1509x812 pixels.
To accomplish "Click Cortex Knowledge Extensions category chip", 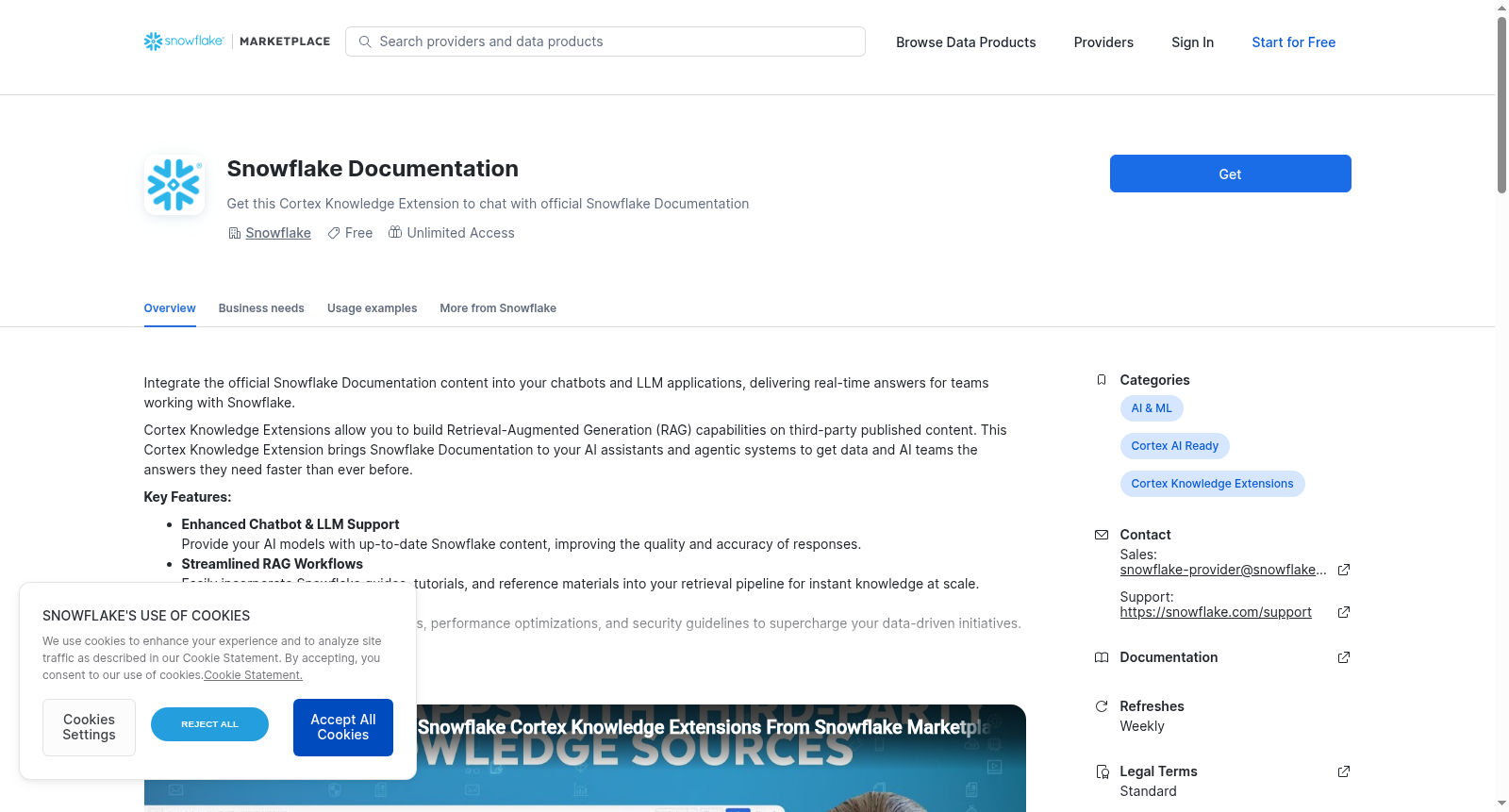I will coord(1212,484).
